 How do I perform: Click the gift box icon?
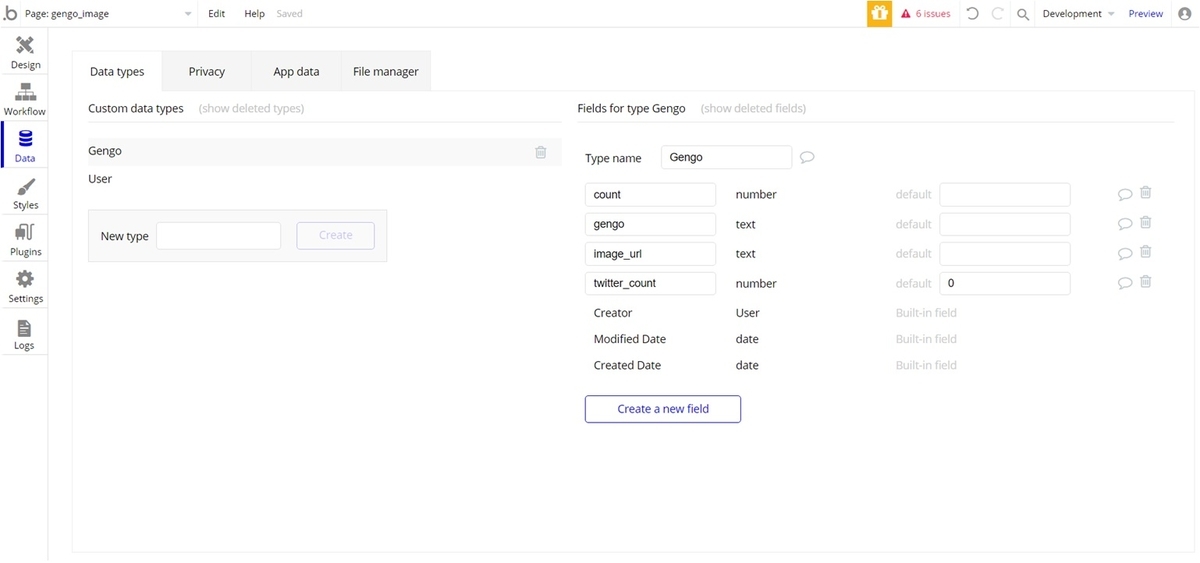point(879,14)
